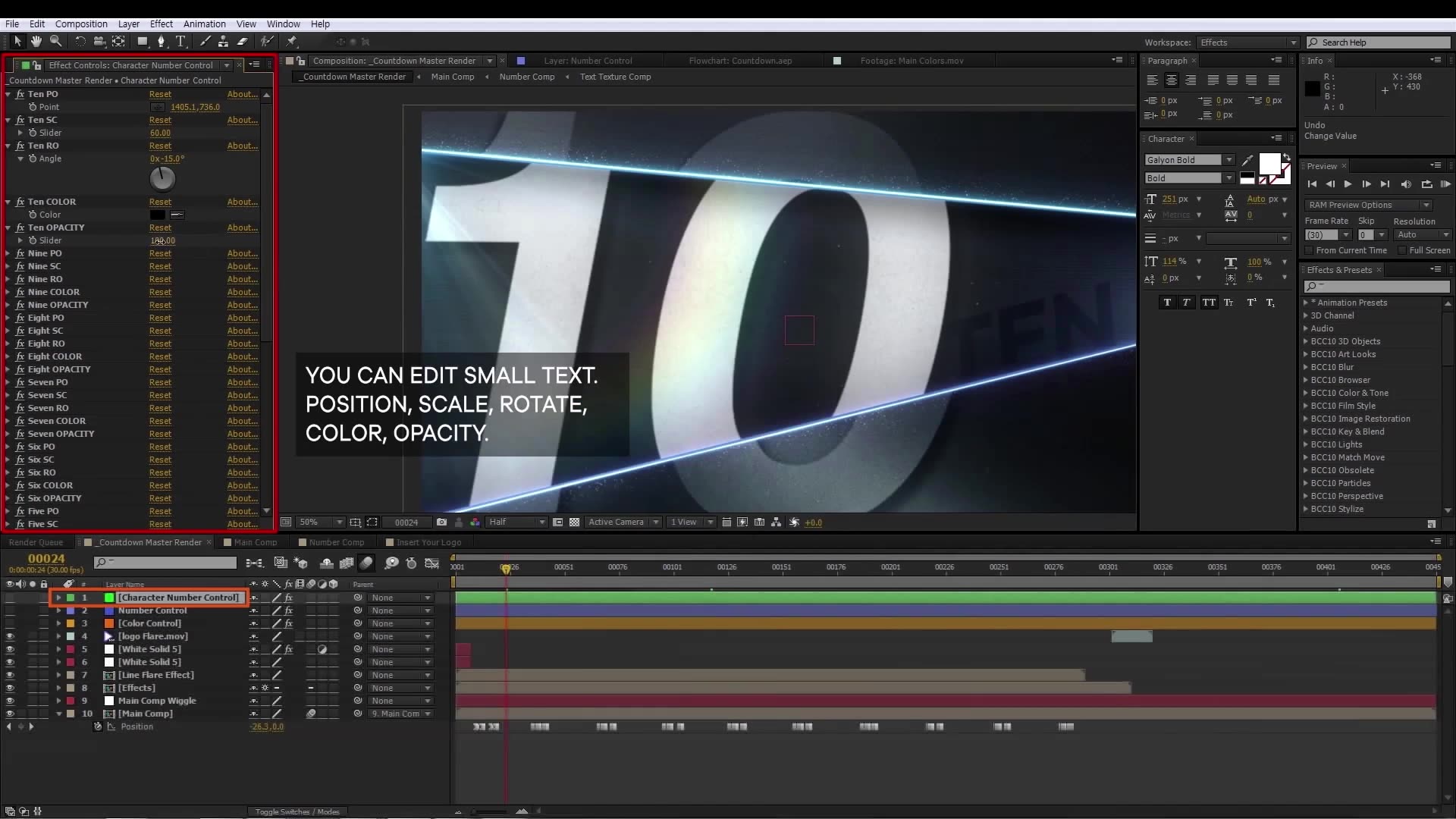This screenshot has height=819, width=1456.
Task: Select the Hand tool
Action: [36, 41]
